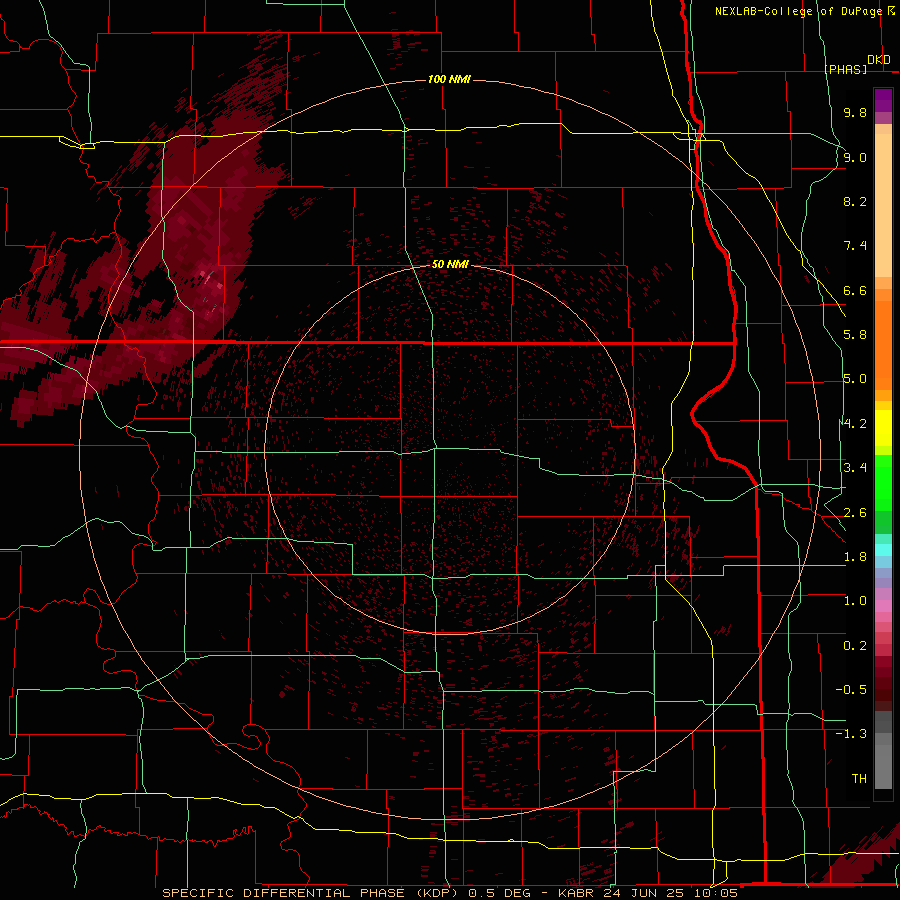Click the DKD product label

pyautogui.click(x=879, y=60)
